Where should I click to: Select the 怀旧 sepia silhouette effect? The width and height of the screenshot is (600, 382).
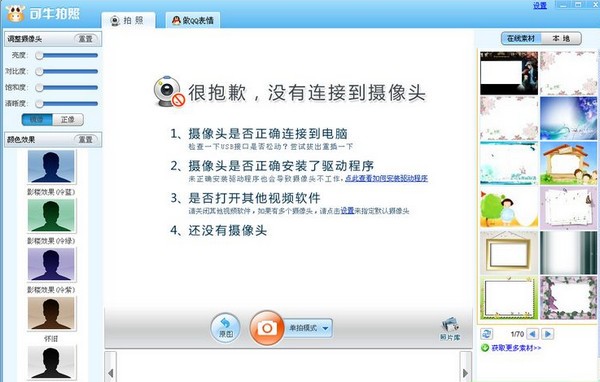[x=51, y=313]
